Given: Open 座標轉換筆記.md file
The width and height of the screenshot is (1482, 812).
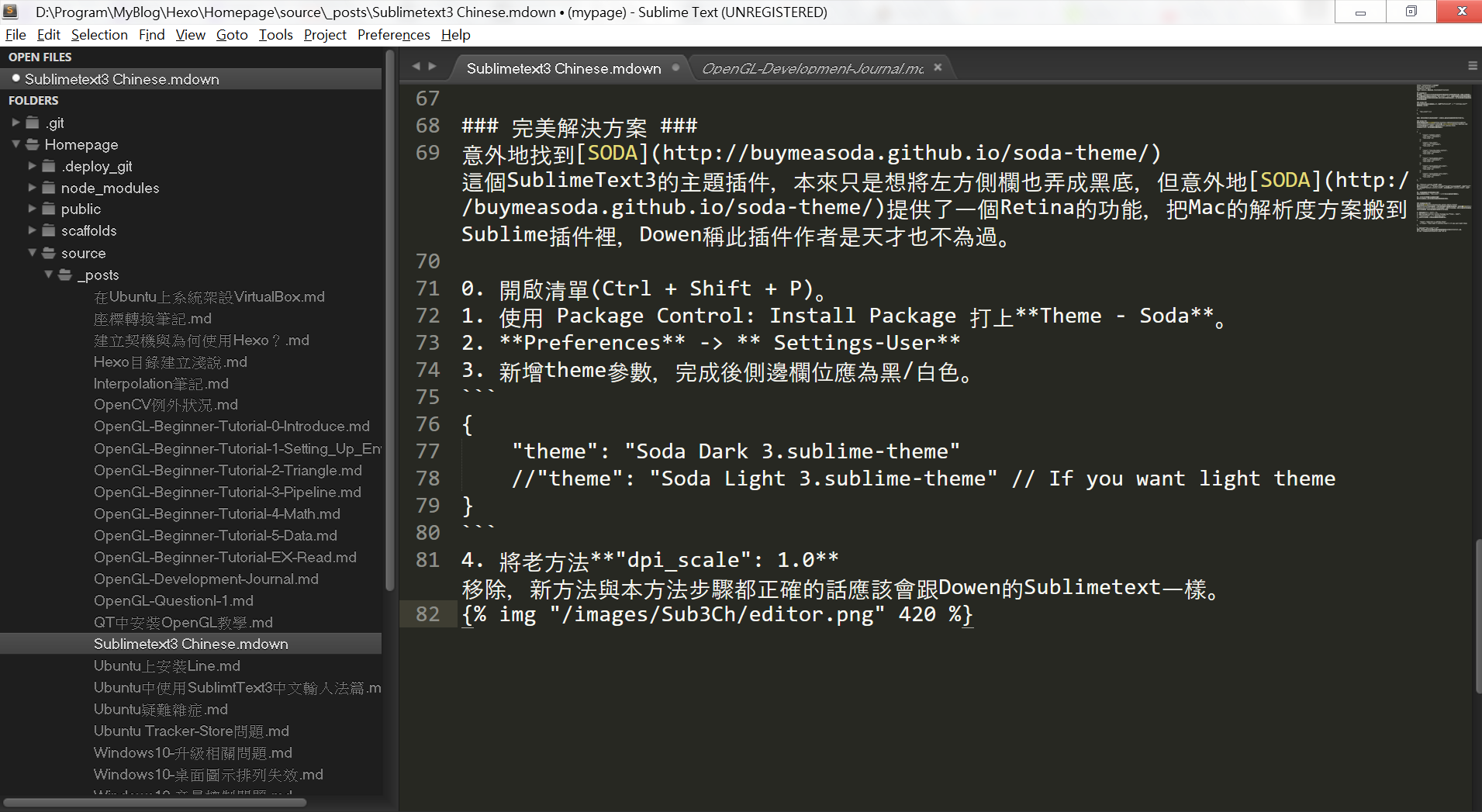Looking at the screenshot, I should pyautogui.click(x=153, y=319).
